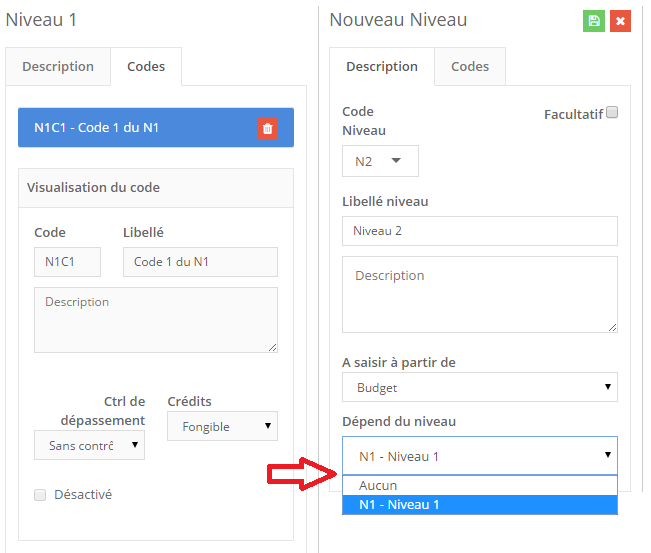Click the Description textarea in Nouveau Niveau
The width and height of the screenshot is (651, 553).
pyautogui.click(x=479, y=294)
